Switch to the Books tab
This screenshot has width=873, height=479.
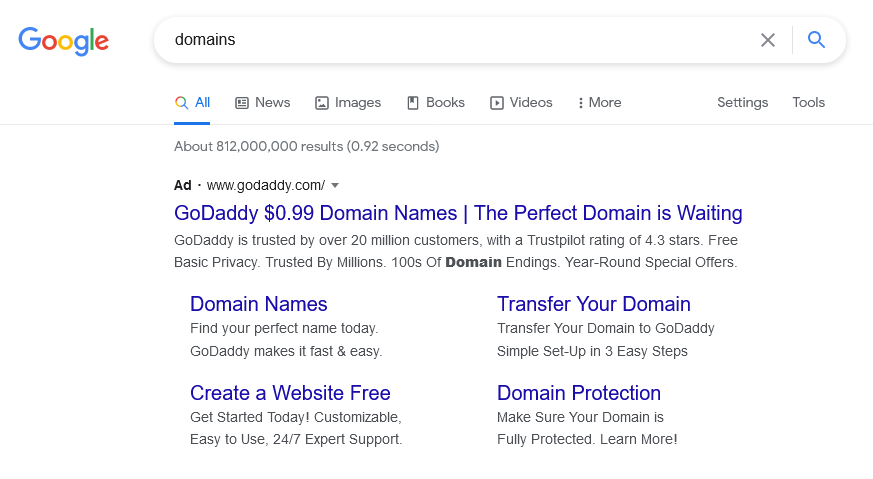436,102
